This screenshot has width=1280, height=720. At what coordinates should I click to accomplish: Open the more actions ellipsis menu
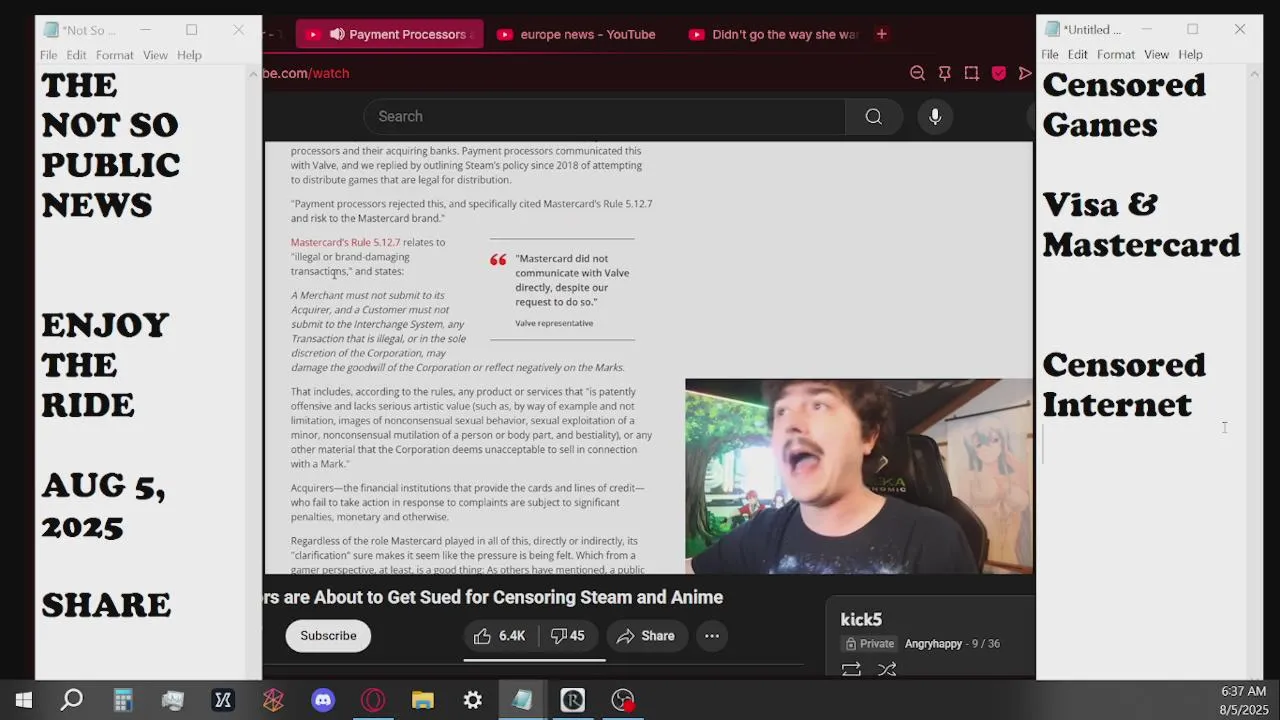point(712,636)
